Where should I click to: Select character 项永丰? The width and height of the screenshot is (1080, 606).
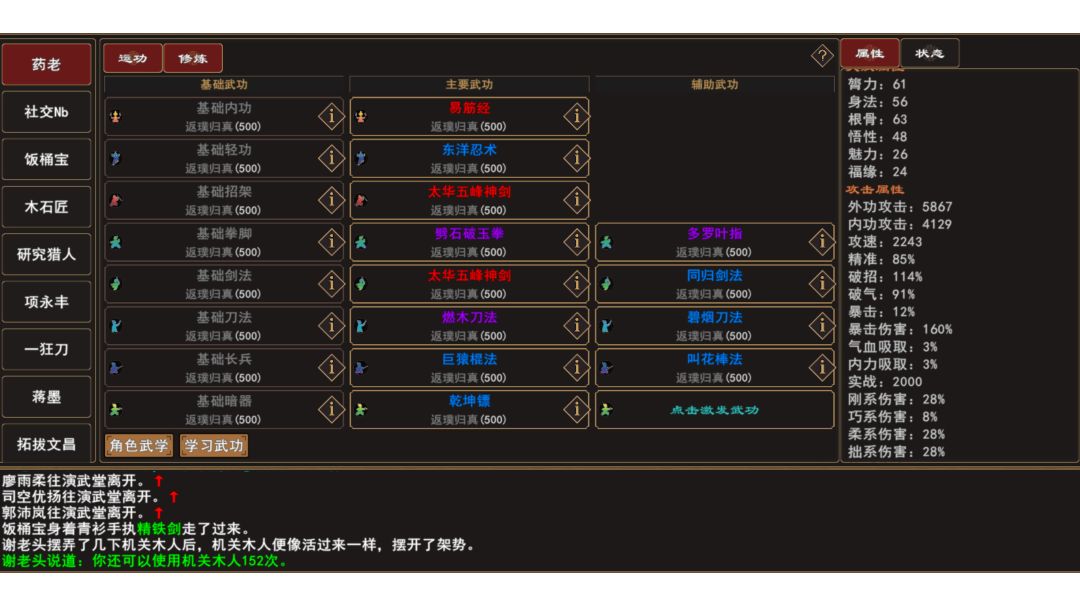46,302
